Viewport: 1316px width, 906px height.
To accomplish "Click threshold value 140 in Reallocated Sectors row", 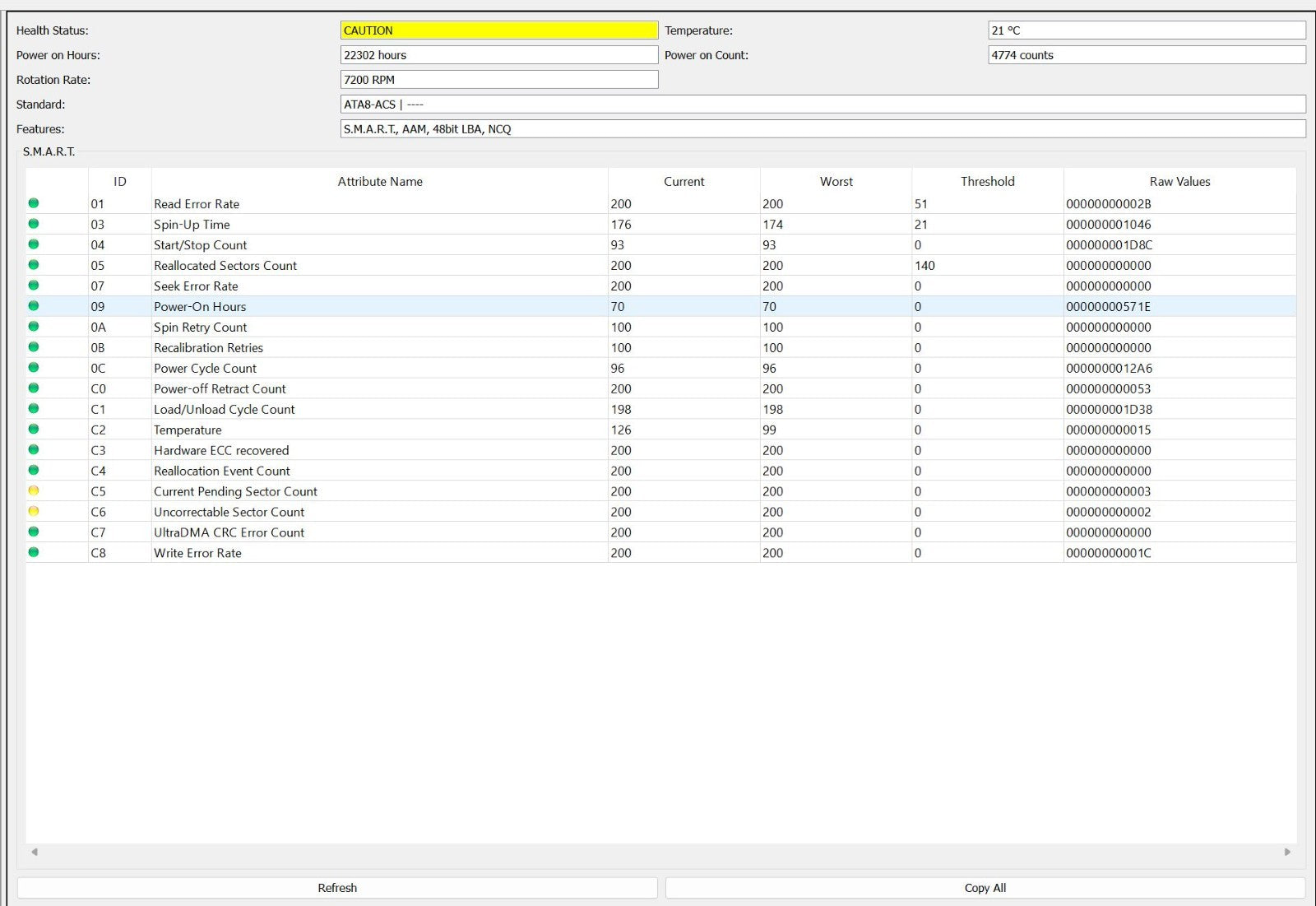I will (924, 266).
